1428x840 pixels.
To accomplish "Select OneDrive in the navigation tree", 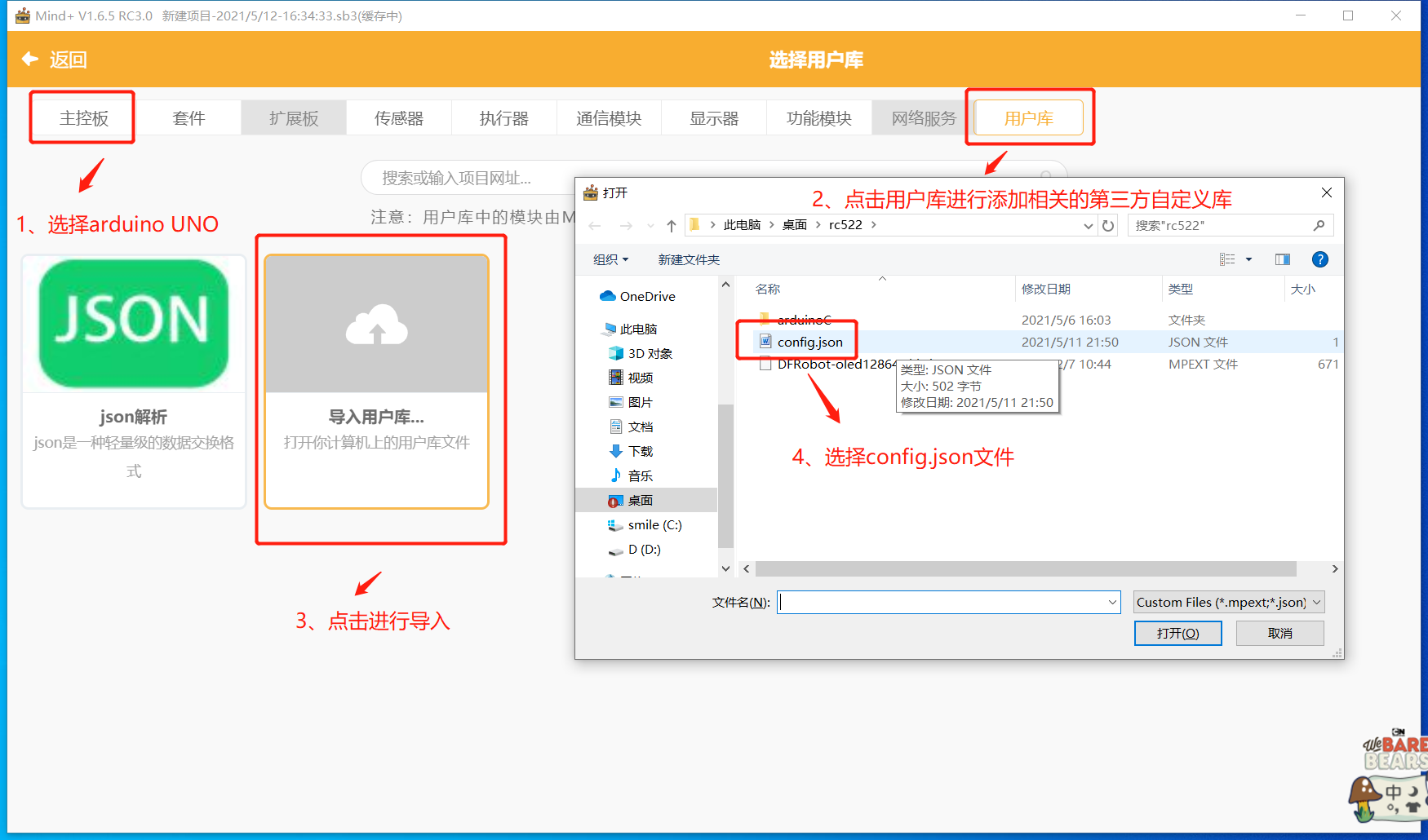I will point(637,296).
